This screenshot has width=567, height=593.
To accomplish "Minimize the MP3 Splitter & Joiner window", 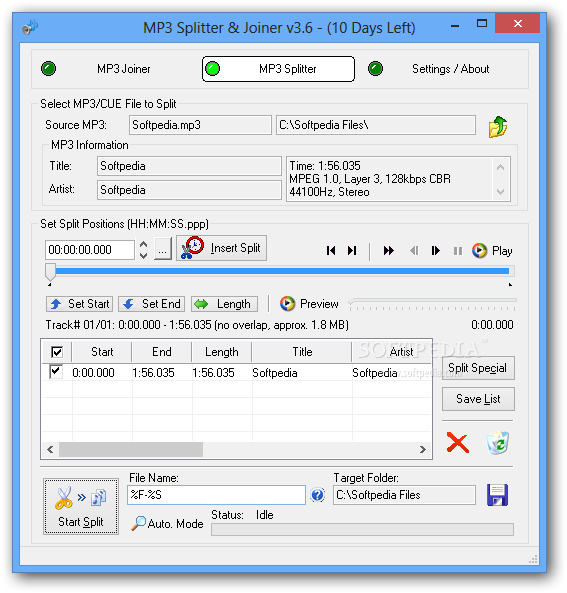I will click(455, 26).
